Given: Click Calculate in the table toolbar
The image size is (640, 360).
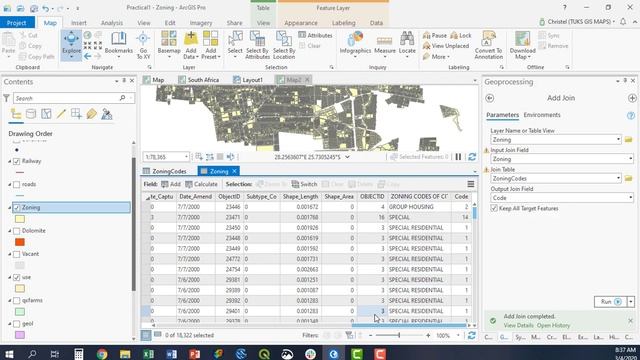Looking at the screenshot, I should (201, 184).
